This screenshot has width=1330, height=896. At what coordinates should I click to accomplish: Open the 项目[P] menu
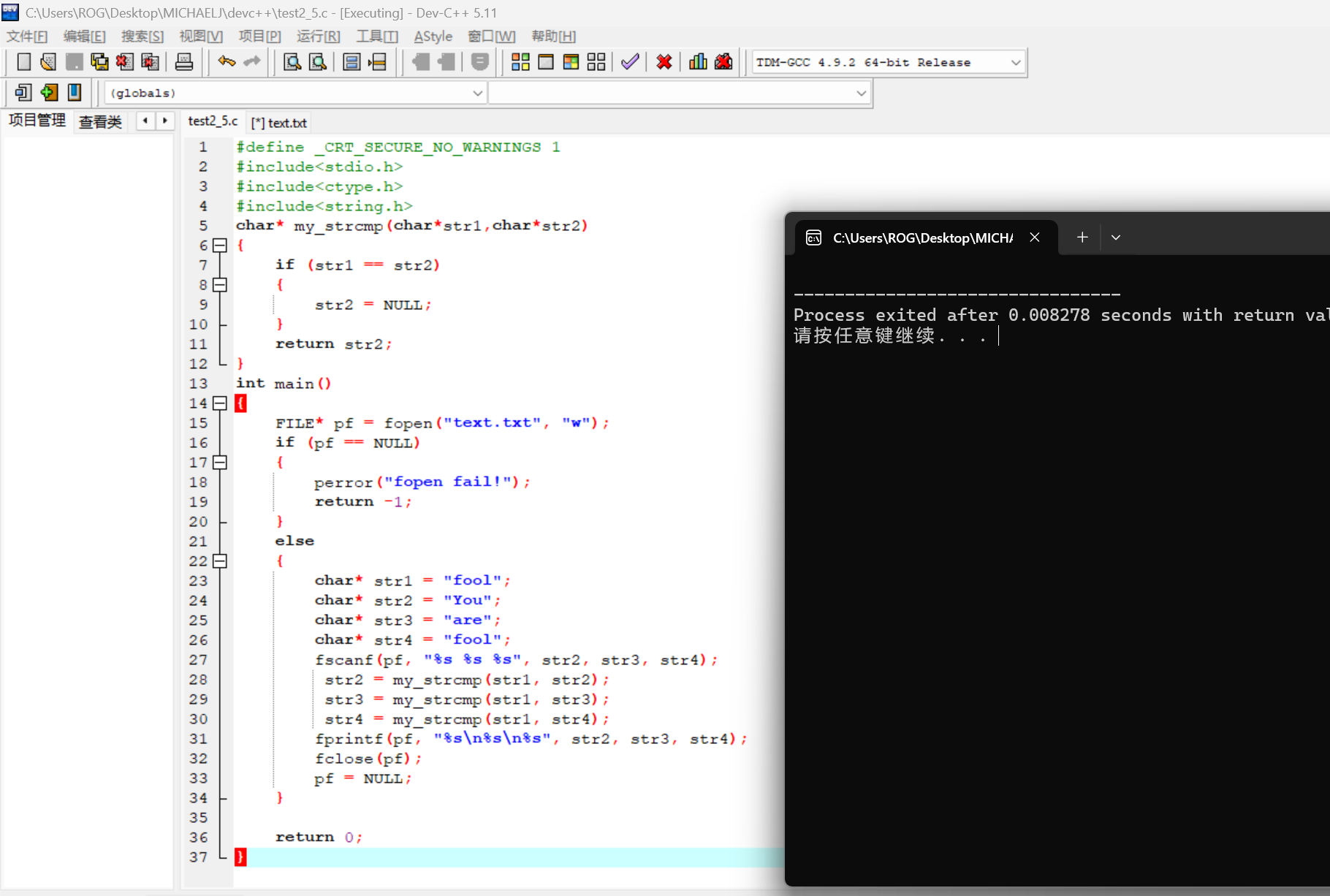pos(260,37)
